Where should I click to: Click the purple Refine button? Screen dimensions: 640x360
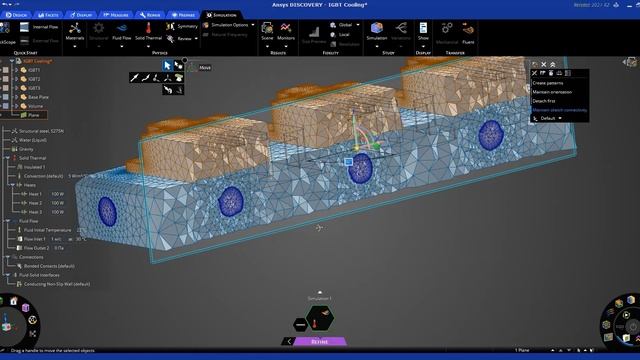320,341
